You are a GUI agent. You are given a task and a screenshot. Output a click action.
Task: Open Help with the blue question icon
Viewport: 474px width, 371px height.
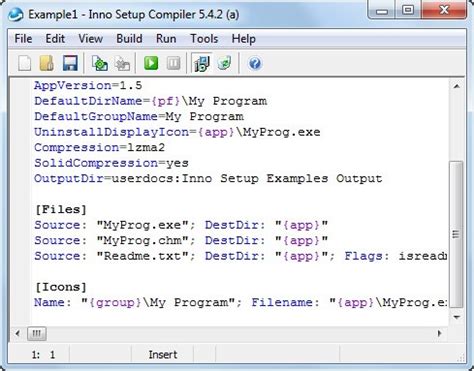click(x=255, y=63)
